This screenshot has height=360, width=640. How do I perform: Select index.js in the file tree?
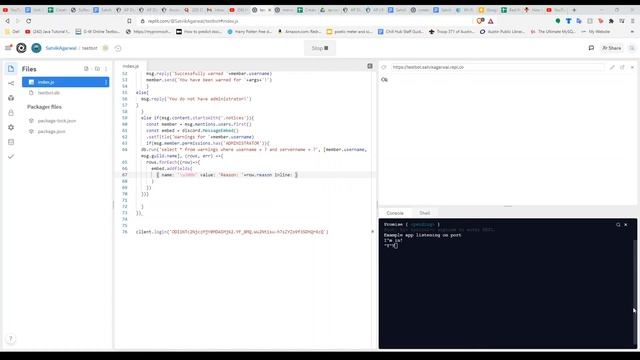click(x=65, y=82)
